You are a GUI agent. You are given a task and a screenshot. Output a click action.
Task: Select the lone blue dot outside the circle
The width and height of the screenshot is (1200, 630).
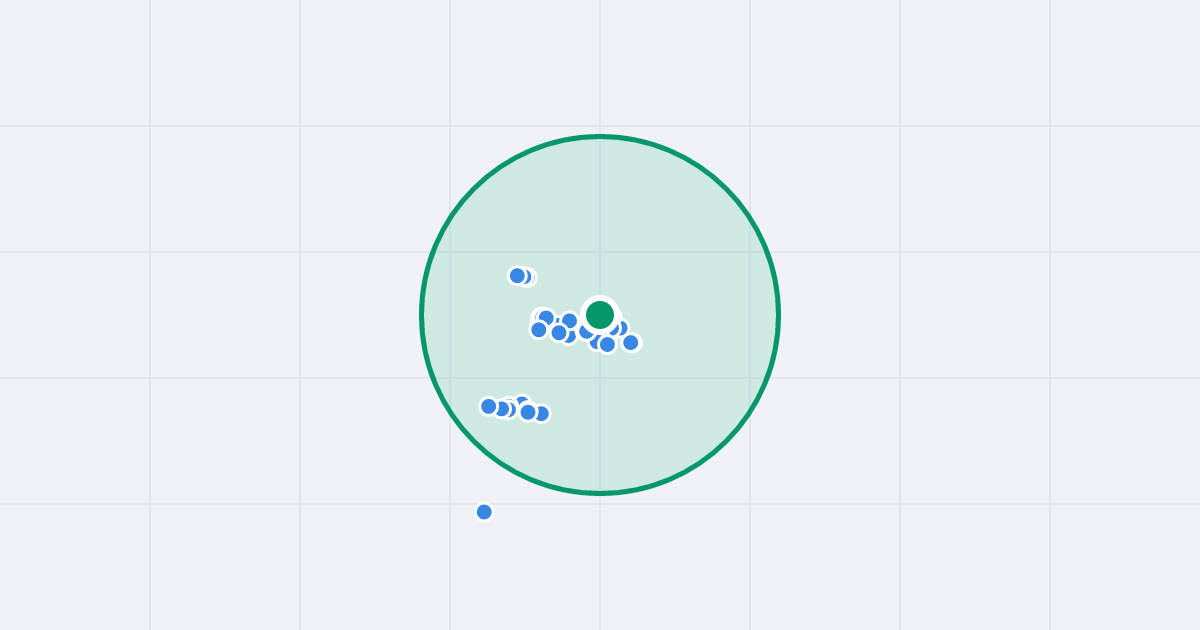(484, 512)
